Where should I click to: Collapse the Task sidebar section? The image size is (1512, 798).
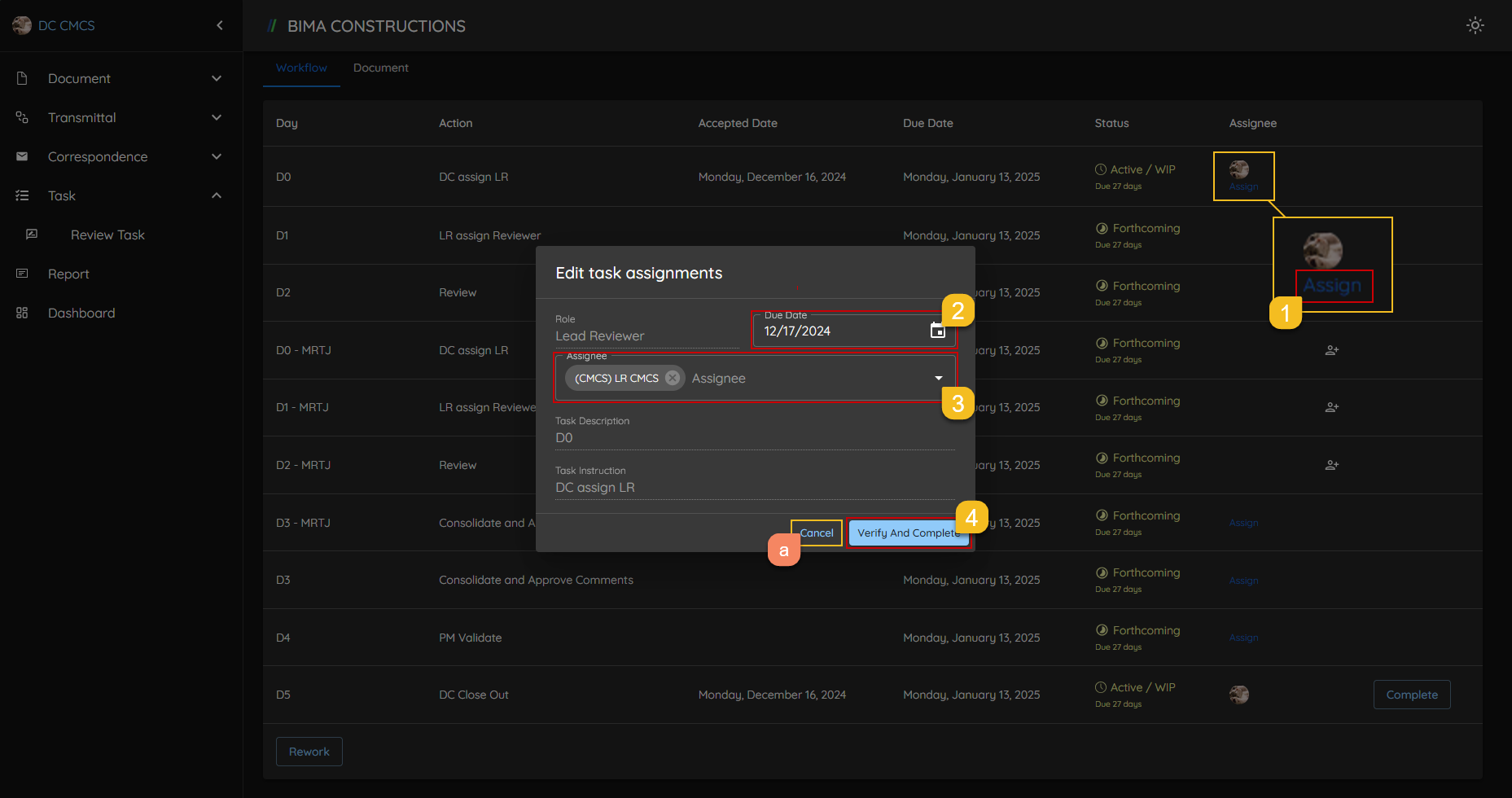tap(217, 195)
